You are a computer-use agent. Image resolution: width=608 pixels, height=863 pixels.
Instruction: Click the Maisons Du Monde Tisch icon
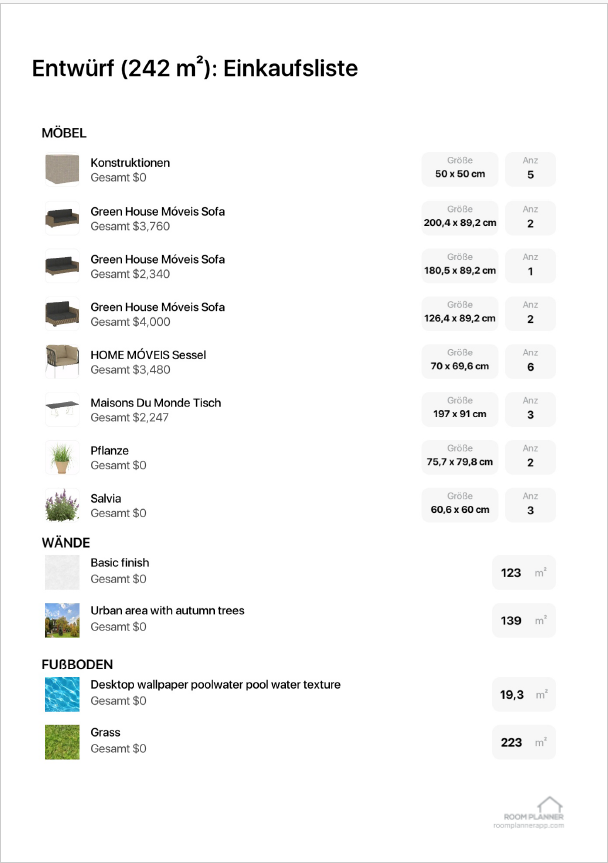[x=61, y=409]
